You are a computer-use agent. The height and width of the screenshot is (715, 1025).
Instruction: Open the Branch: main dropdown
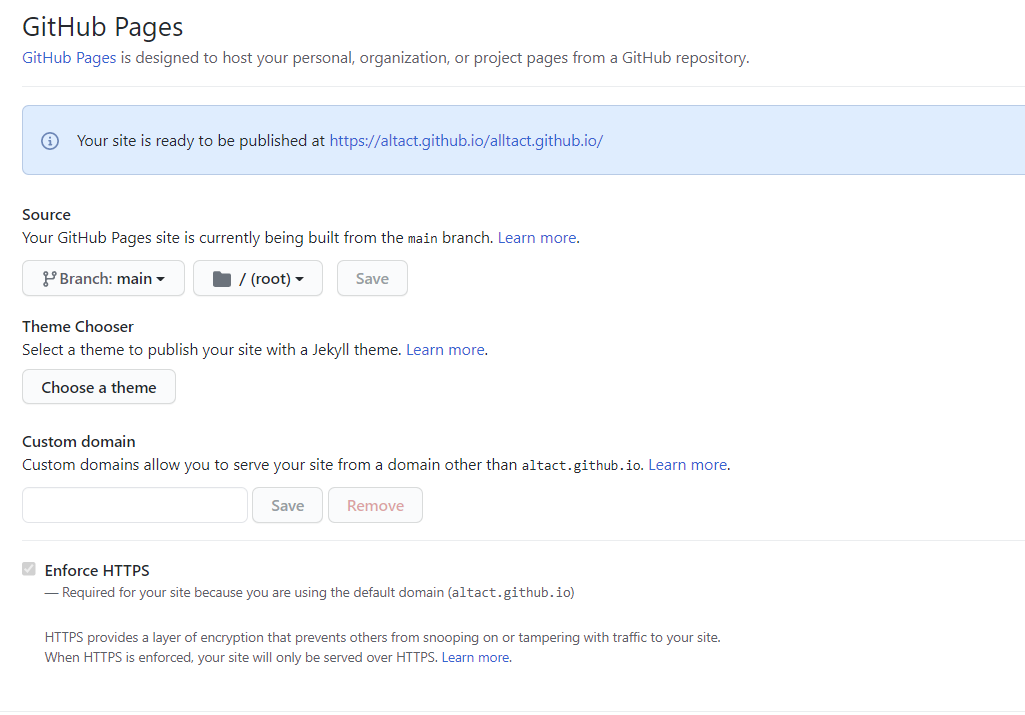103,278
